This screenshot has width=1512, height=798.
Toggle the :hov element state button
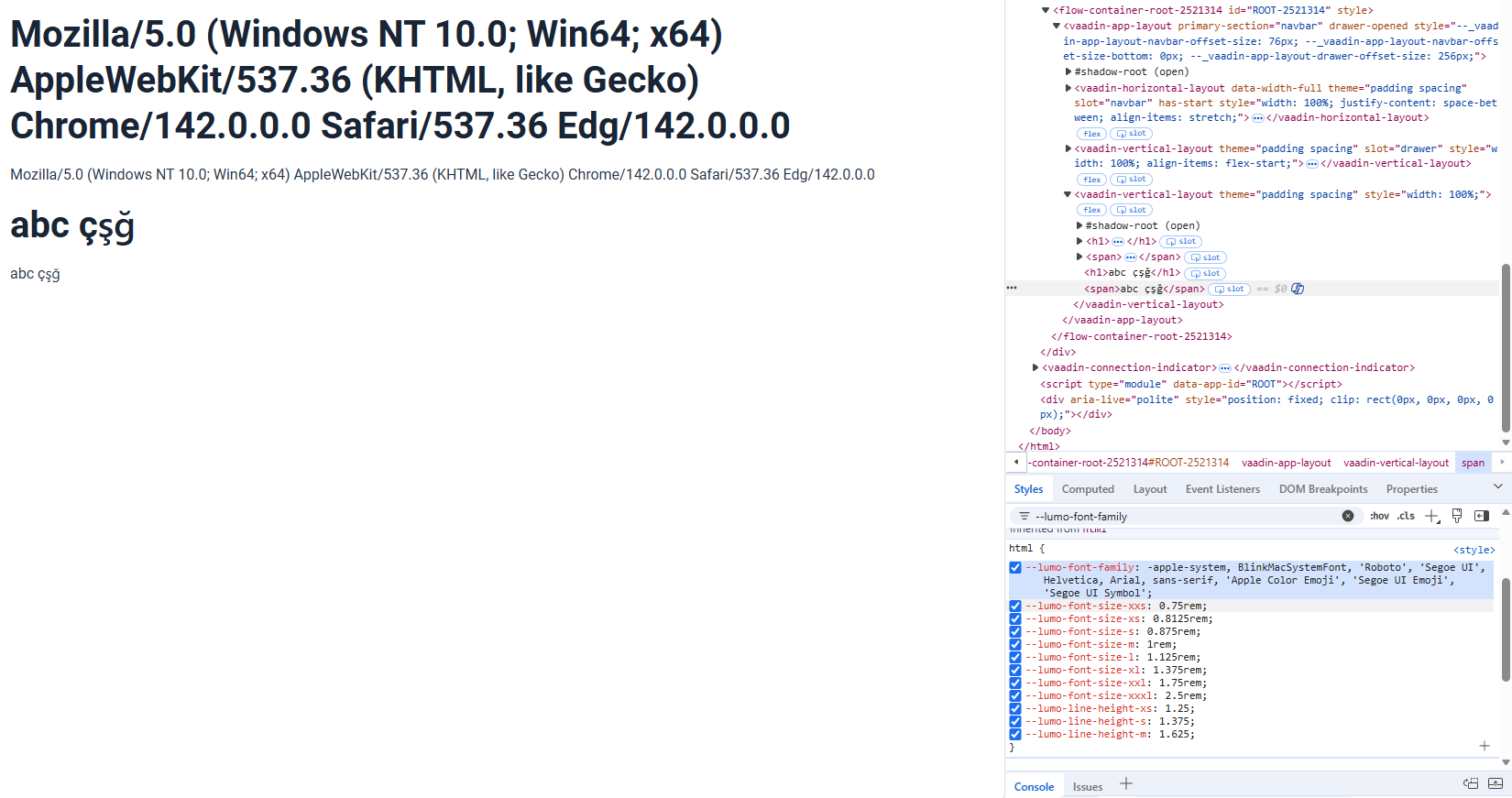tap(1379, 516)
